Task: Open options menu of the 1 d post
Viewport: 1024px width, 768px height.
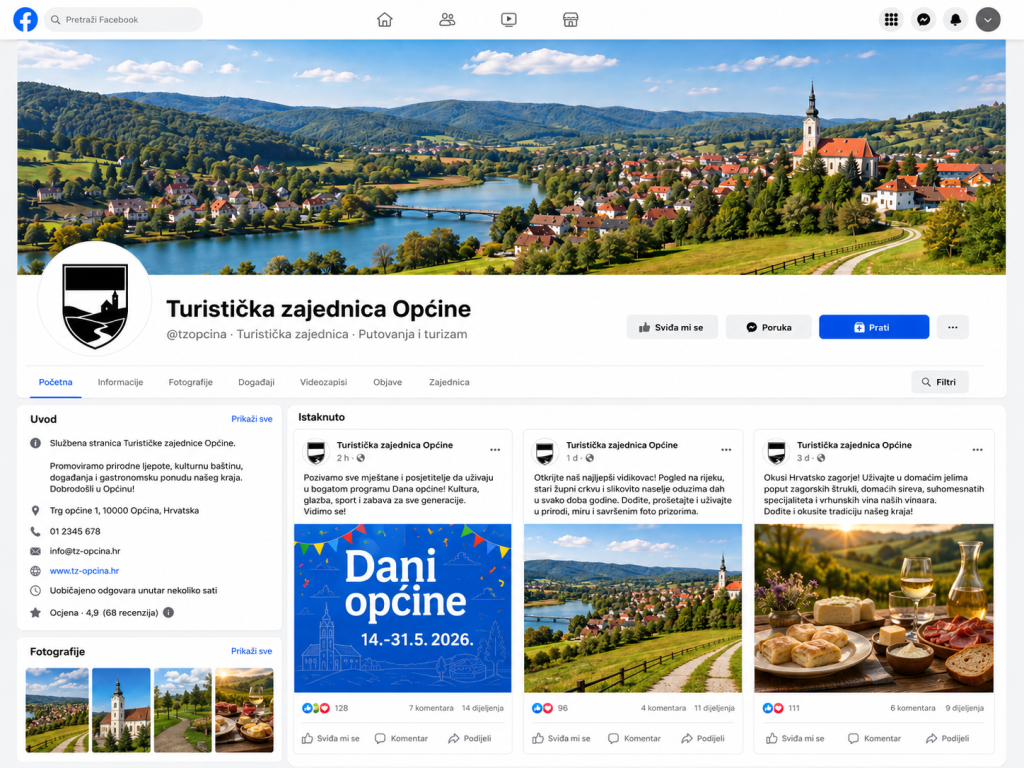Action: 726,450
